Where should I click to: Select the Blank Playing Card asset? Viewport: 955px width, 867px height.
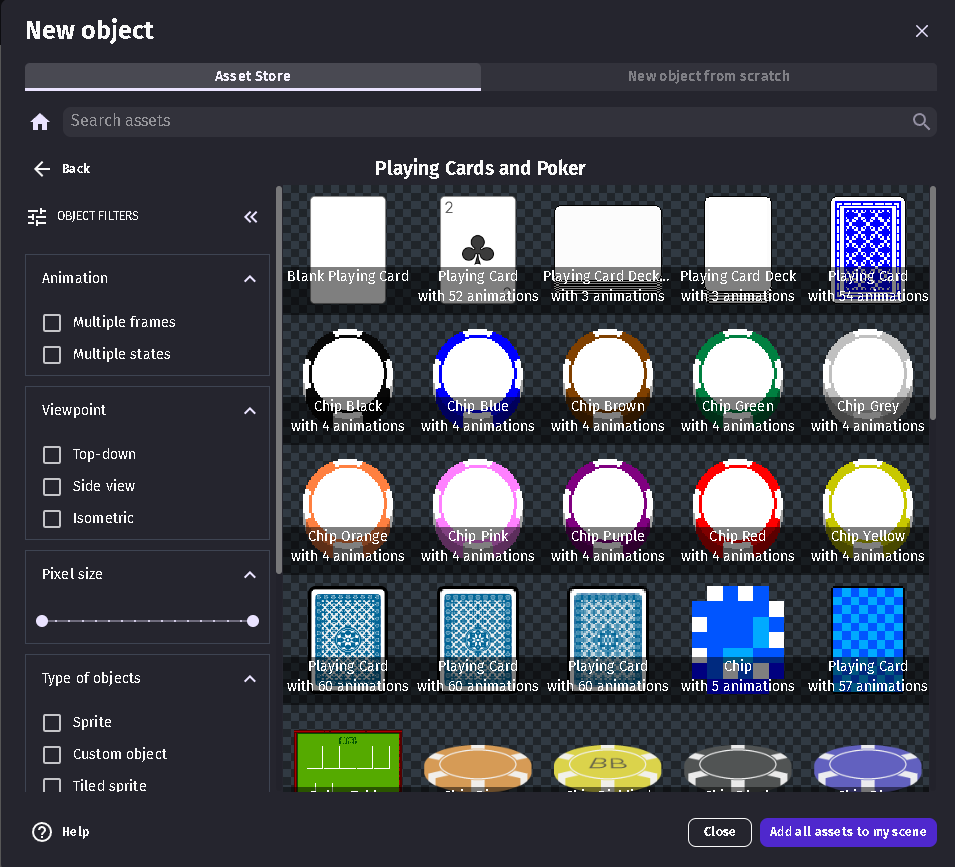[x=348, y=250]
